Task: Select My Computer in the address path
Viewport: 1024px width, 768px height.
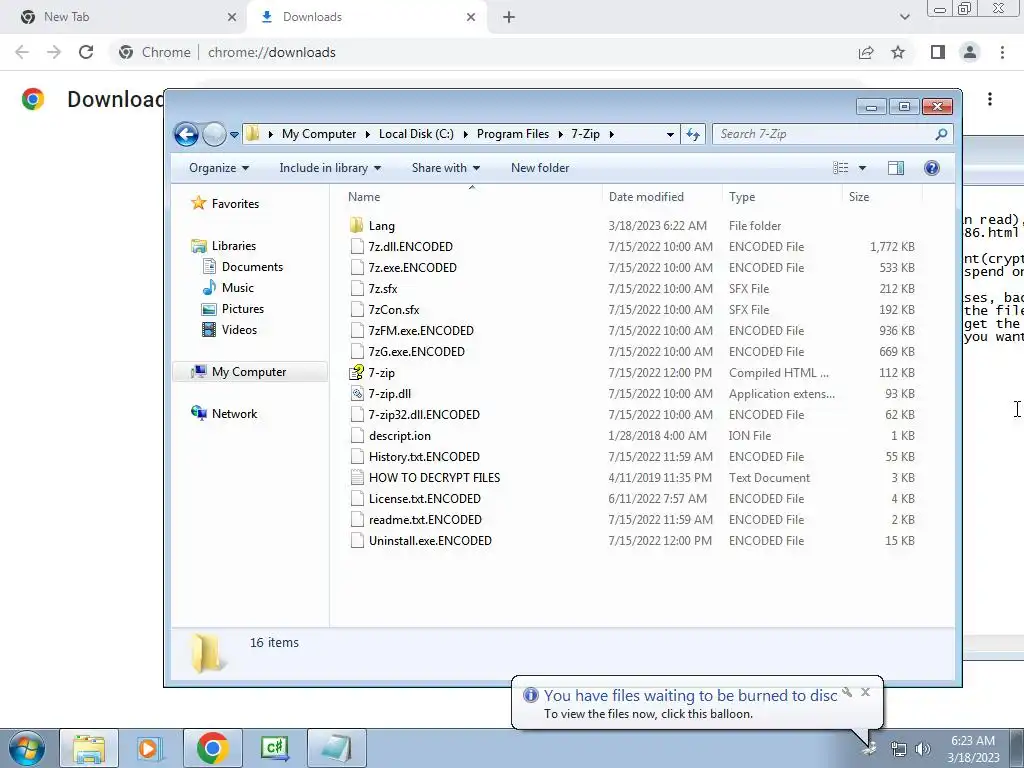Action: point(319,134)
